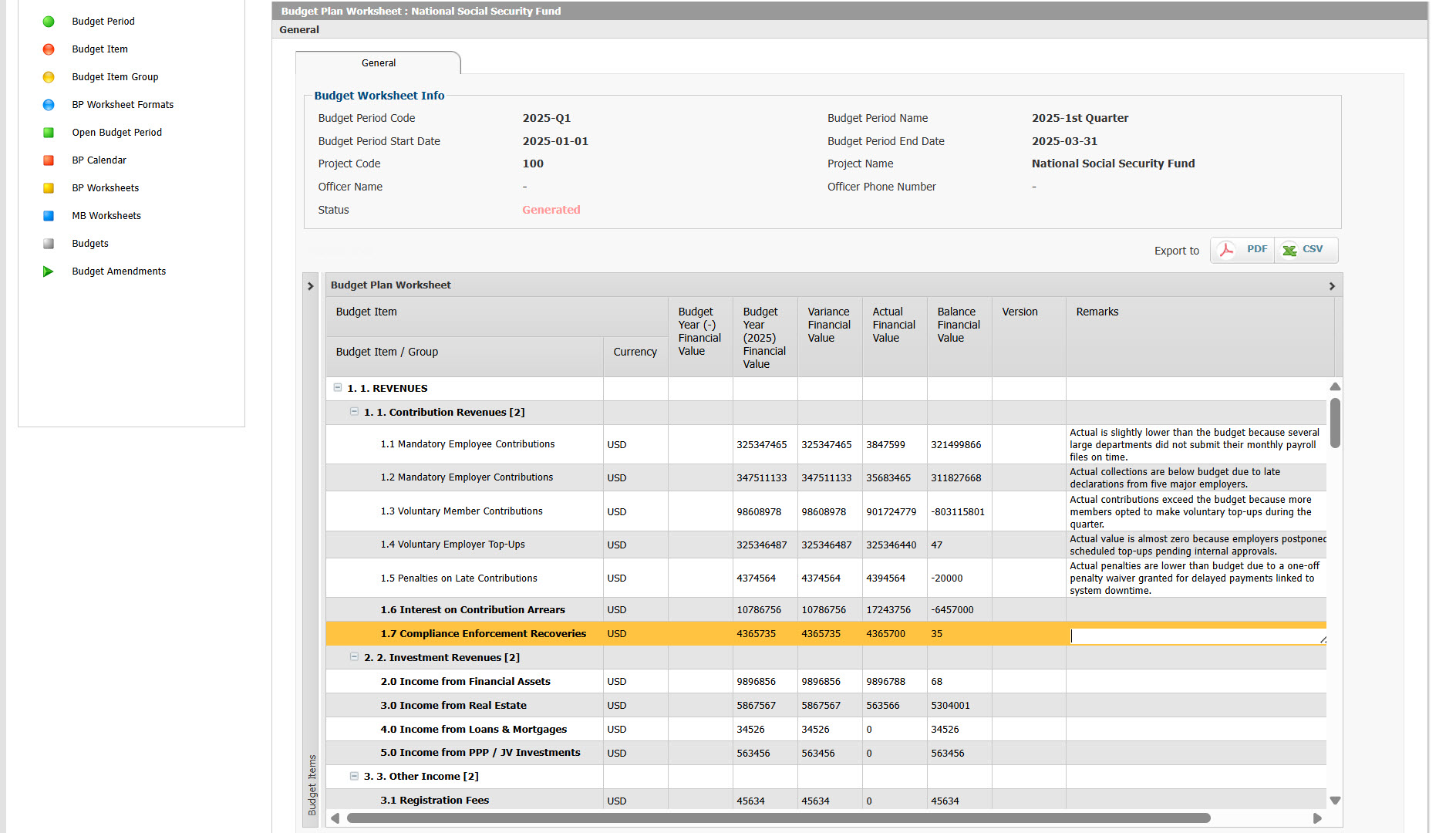This screenshot has width=1456, height=833.
Task: Click the horizontal scrollbar of the worksheet
Action: tap(777, 818)
